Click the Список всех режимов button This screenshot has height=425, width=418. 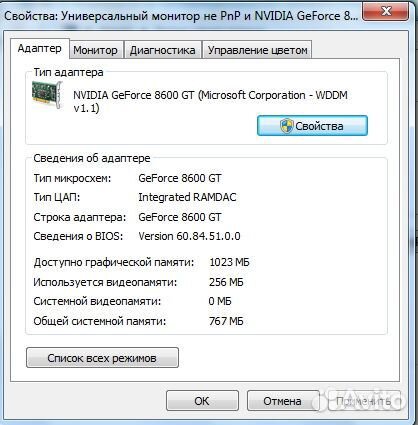tap(102, 358)
